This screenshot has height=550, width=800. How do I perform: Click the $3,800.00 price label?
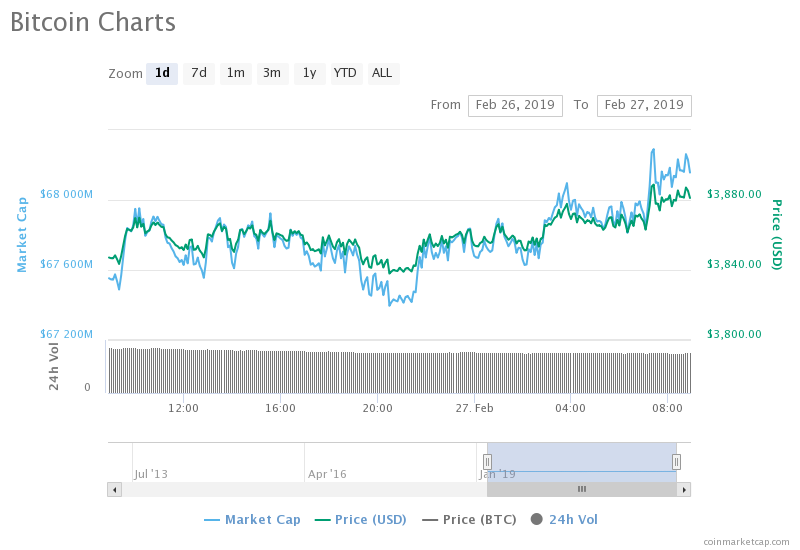coord(734,334)
